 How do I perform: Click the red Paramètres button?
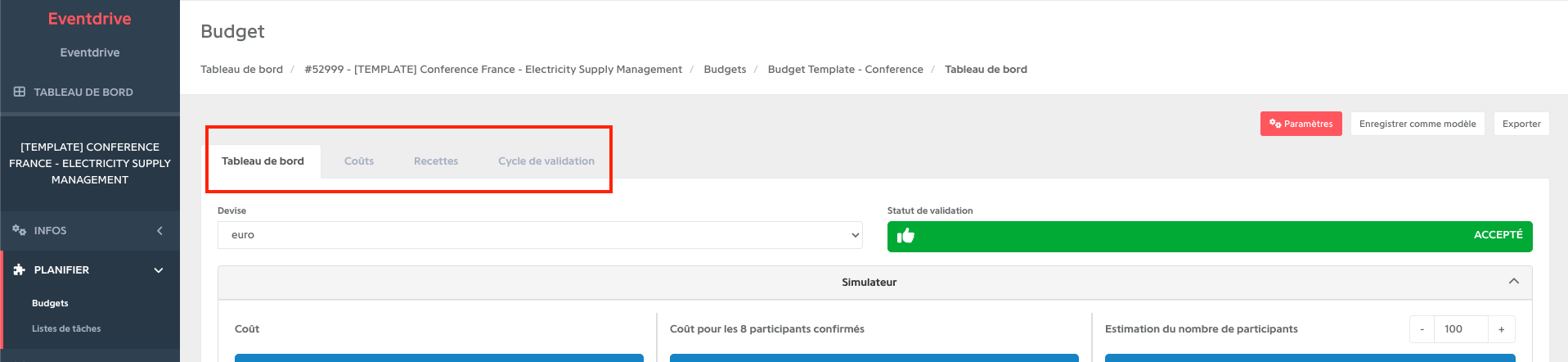click(x=1301, y=124)
